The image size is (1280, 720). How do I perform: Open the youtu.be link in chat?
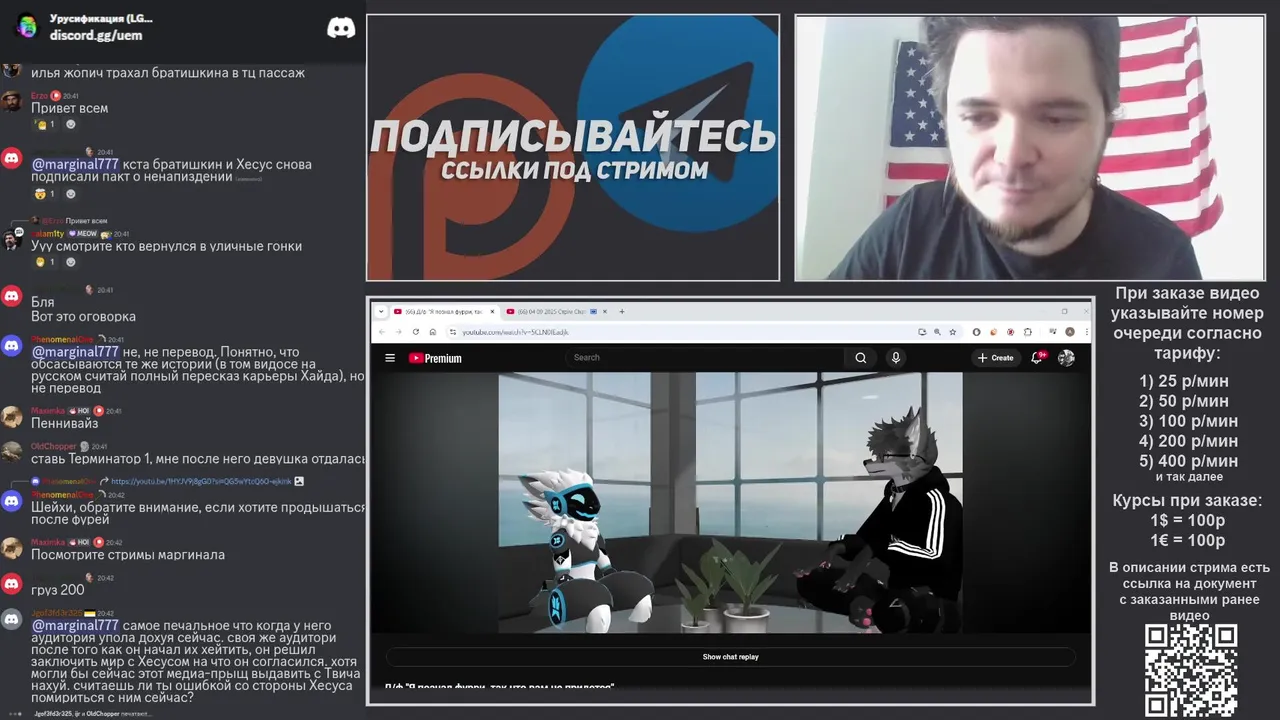pyautogui.click(x=201, y=481)
